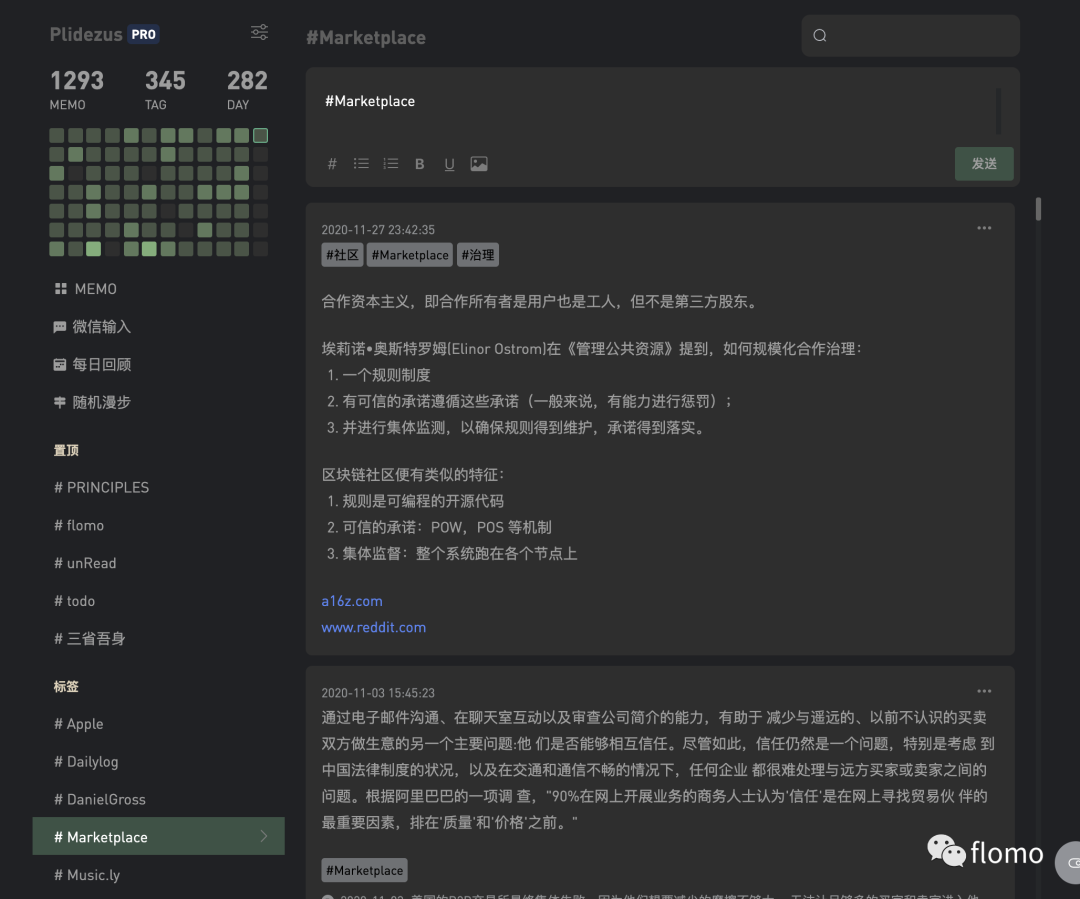Open the a16z.com link
This screenshot has width=1080, height=899.
pyautogui.click(x=352, y=601)
